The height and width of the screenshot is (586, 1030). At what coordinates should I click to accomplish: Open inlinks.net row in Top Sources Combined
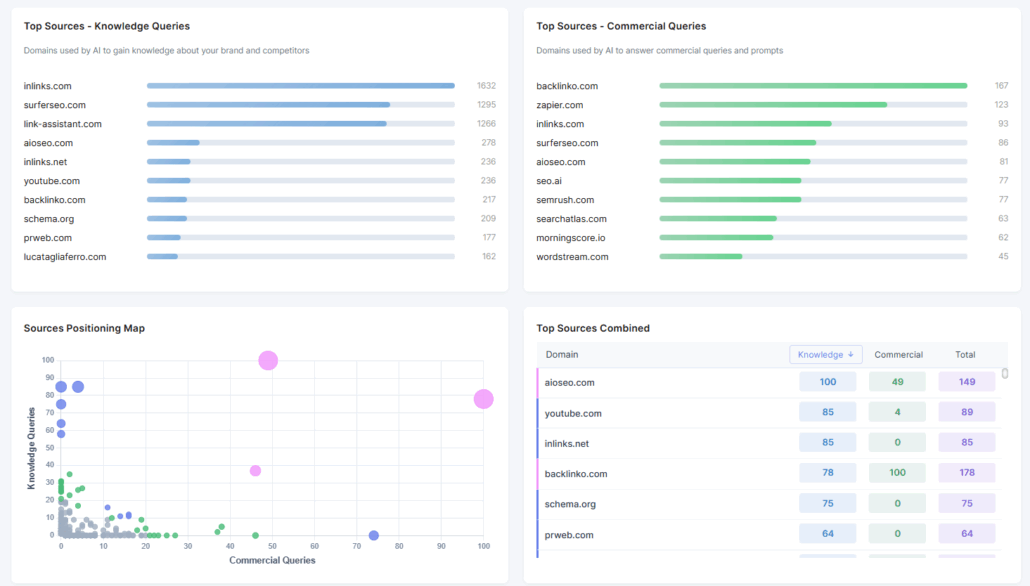tap(769, 443)
